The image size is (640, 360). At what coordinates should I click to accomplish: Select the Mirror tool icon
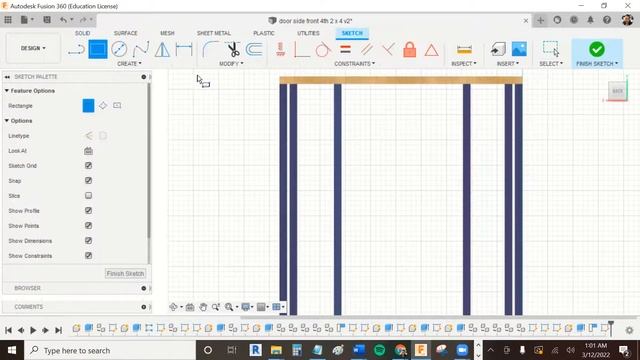[x=162, y=49]
